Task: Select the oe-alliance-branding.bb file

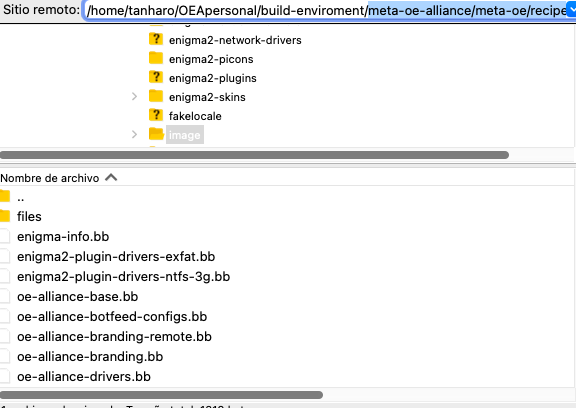Action: click(x=90, y=357)
